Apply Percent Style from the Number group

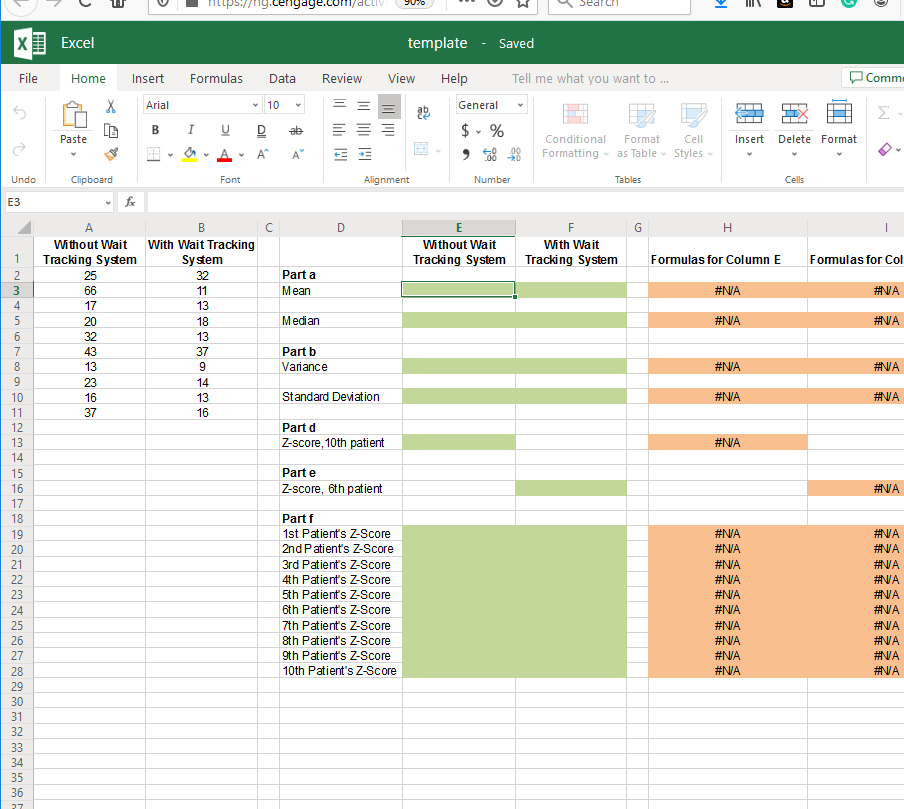[495, 130]
